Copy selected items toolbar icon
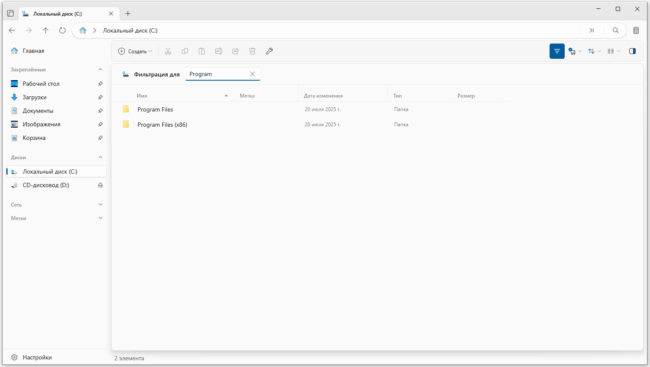The height and width of the screenshot is (367, 650). (185, 51)
